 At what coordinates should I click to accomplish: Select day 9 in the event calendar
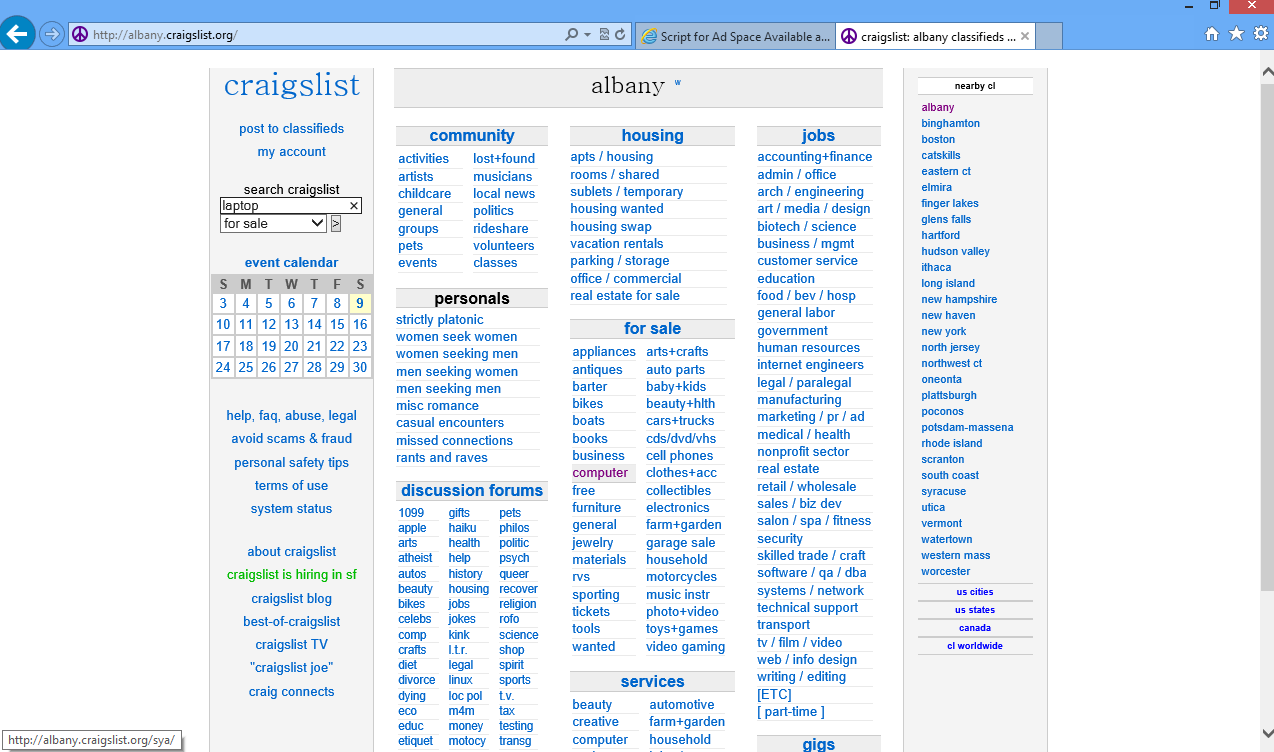360,304
